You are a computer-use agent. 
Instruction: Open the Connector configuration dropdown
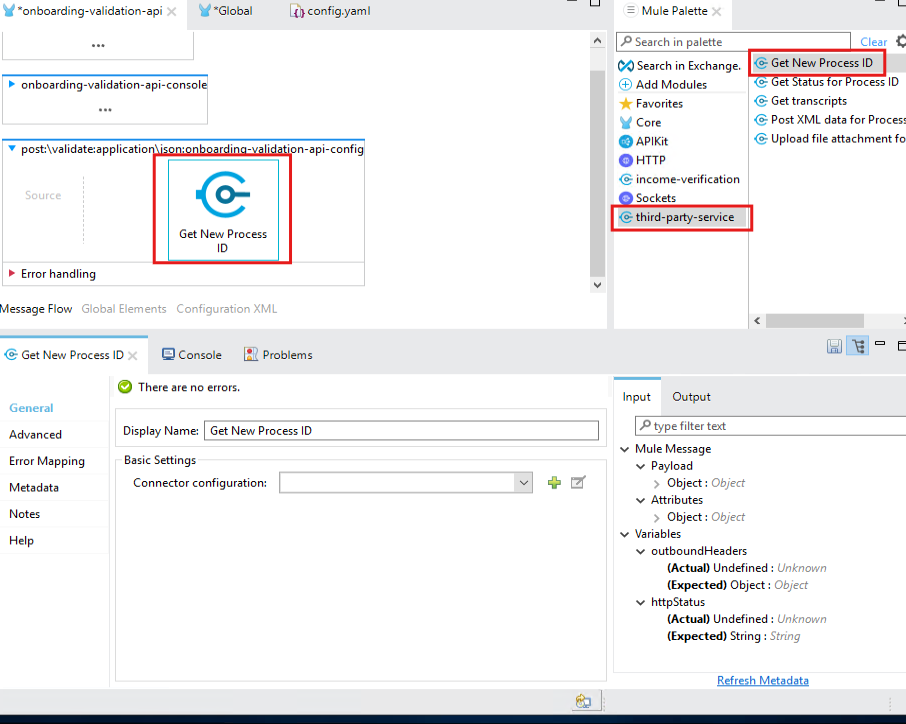point(523,483)
